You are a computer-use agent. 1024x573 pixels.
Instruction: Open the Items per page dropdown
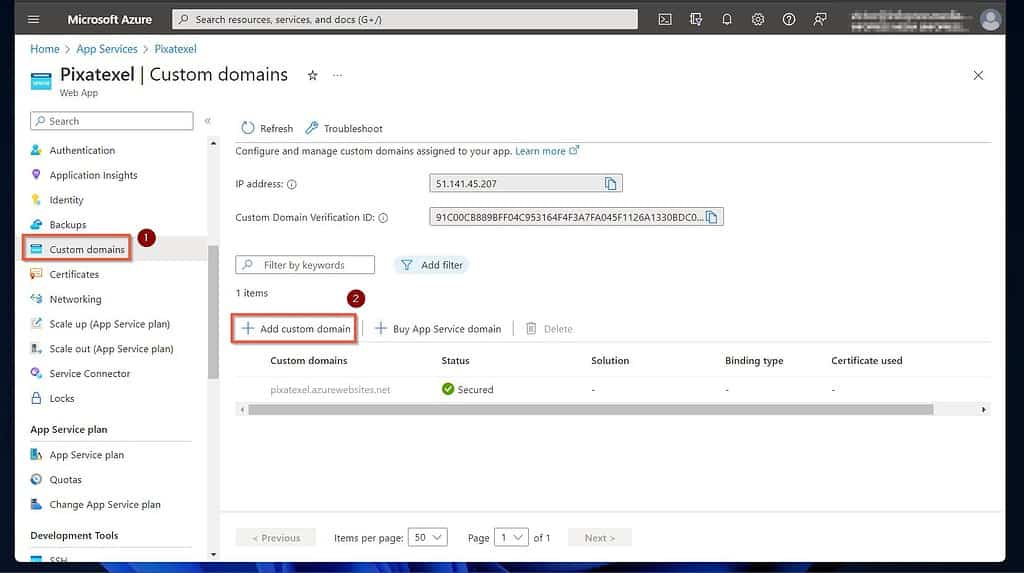428,537
